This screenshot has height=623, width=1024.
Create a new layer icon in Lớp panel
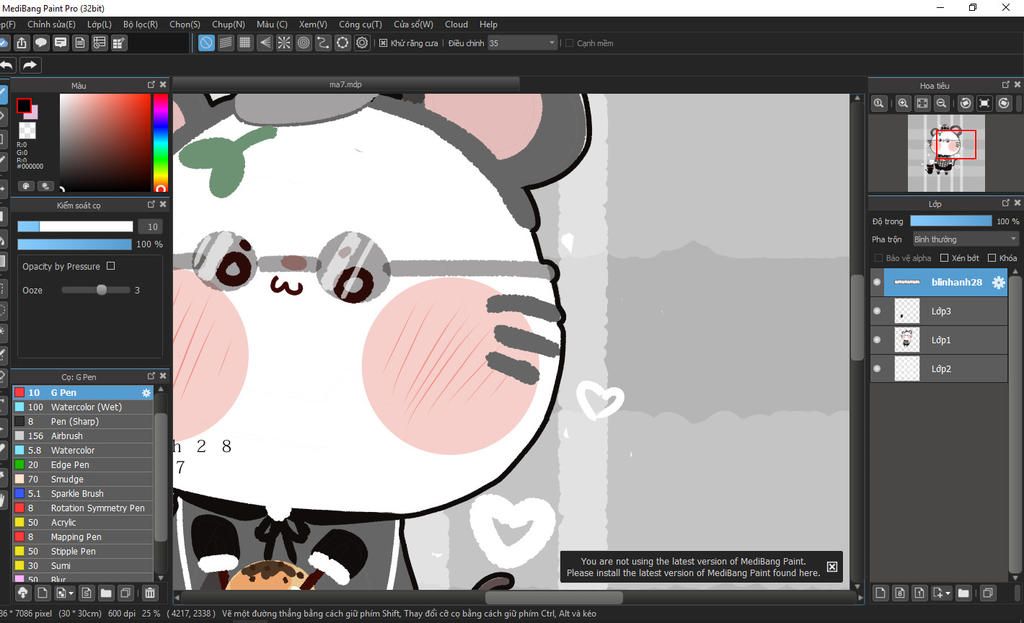click(880, 593)
